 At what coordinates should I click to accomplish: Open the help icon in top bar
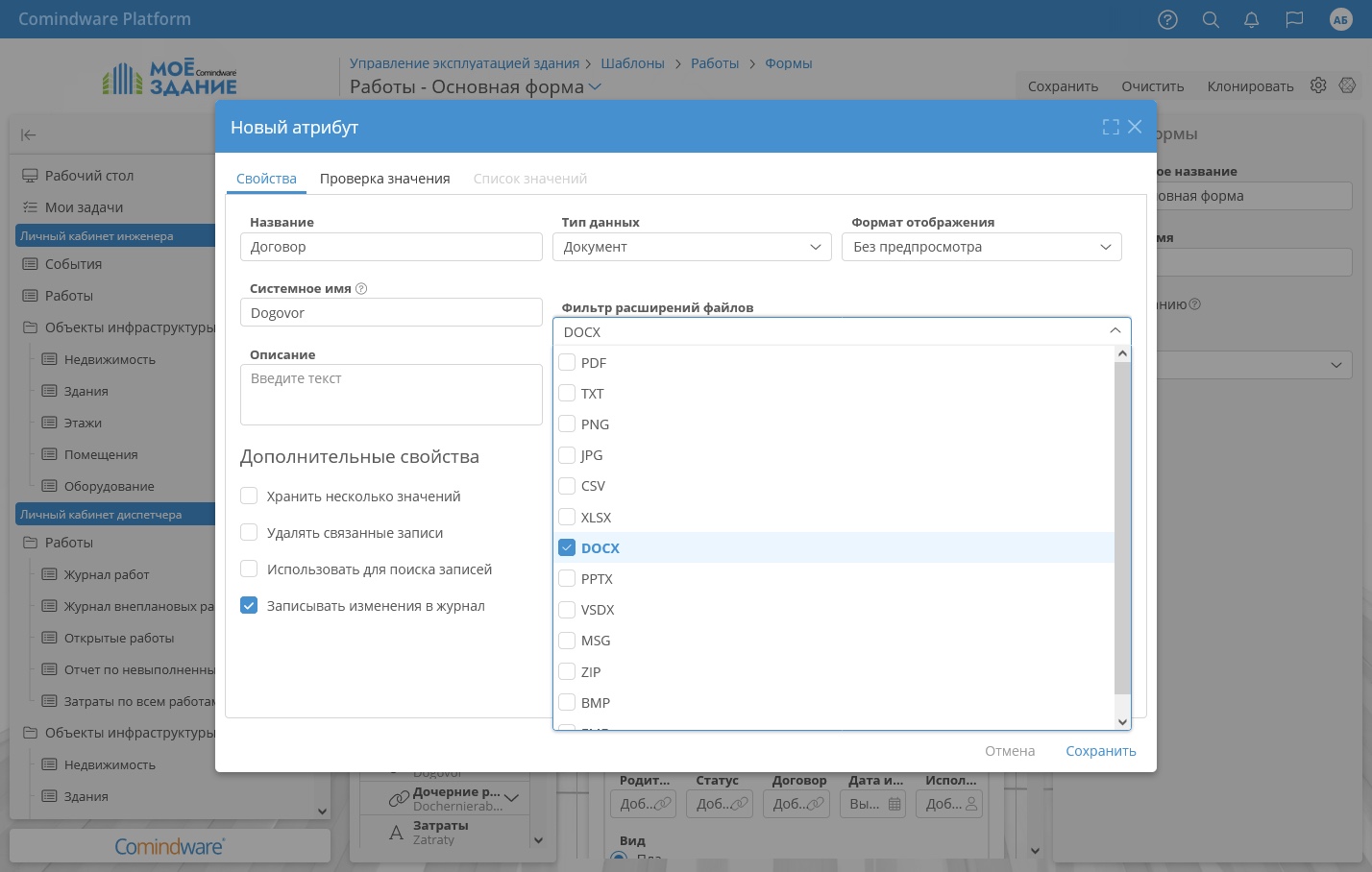[x=1167, y=19]
